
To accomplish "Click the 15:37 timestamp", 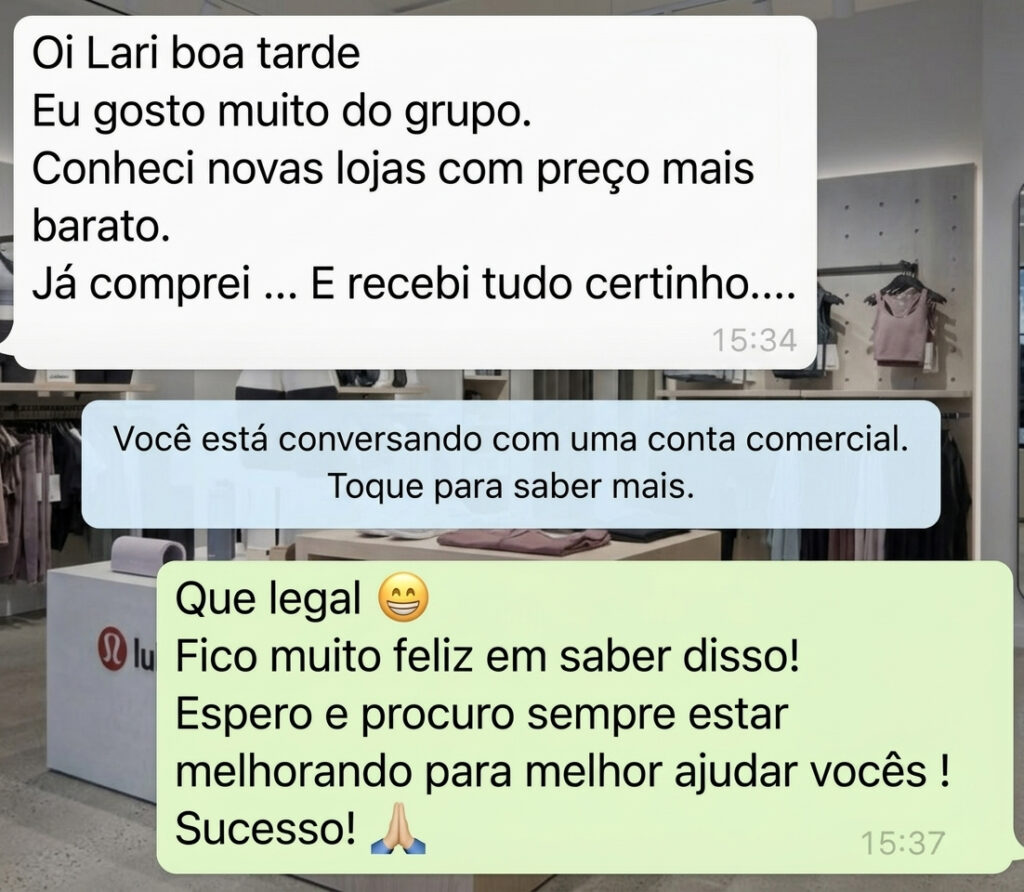I will (x=903, y=843).
